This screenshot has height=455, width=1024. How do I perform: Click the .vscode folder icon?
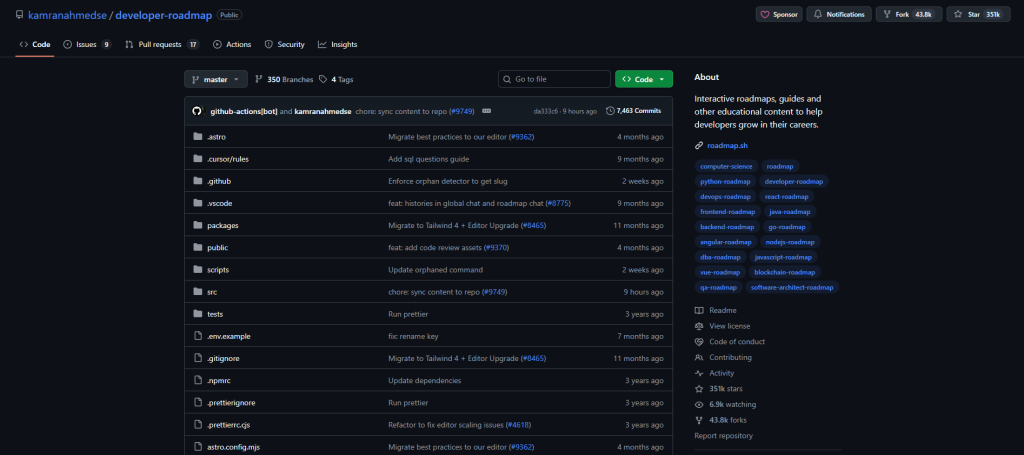[198, 203]
